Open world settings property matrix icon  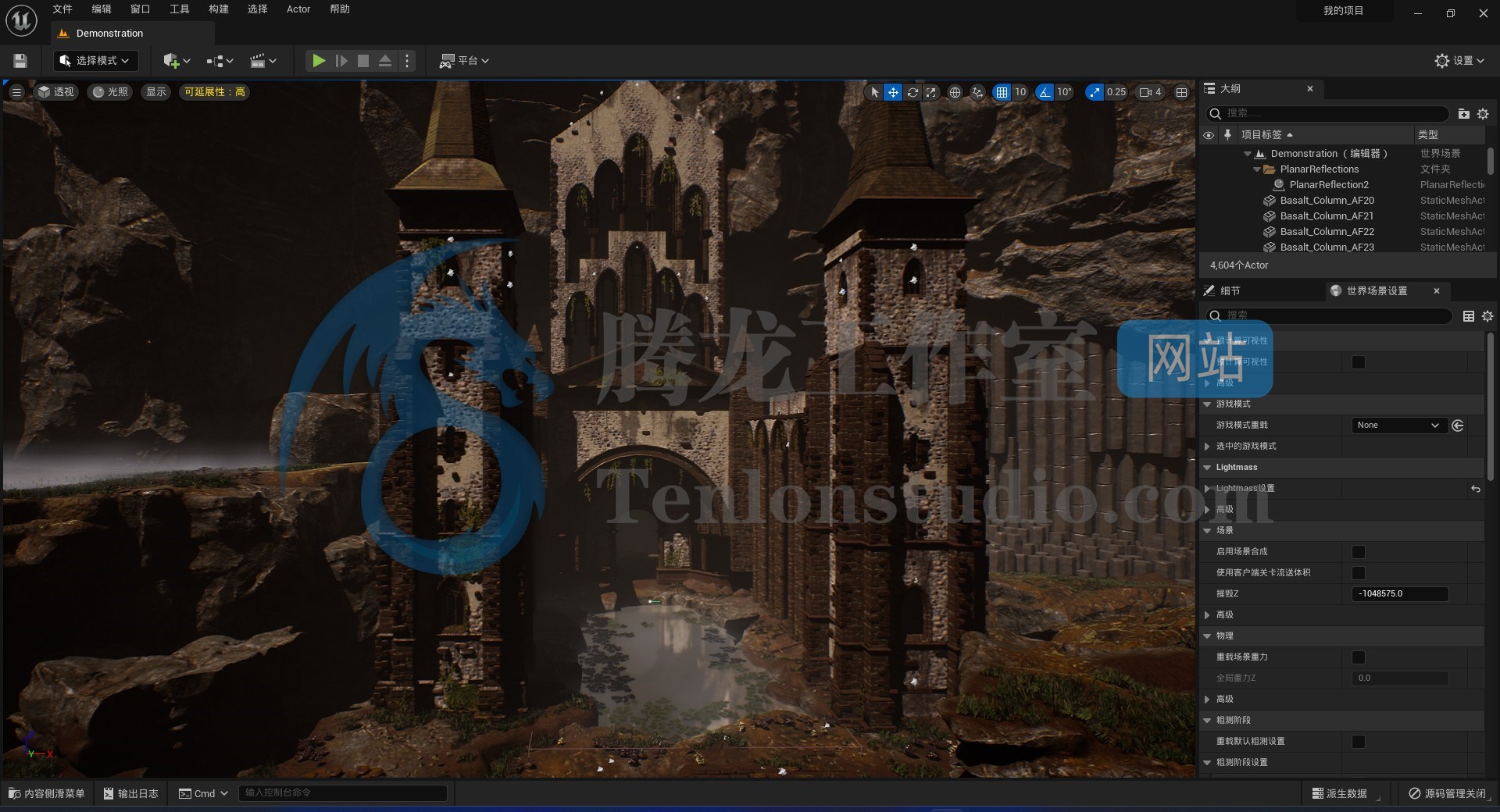[x=1469, y=316]
